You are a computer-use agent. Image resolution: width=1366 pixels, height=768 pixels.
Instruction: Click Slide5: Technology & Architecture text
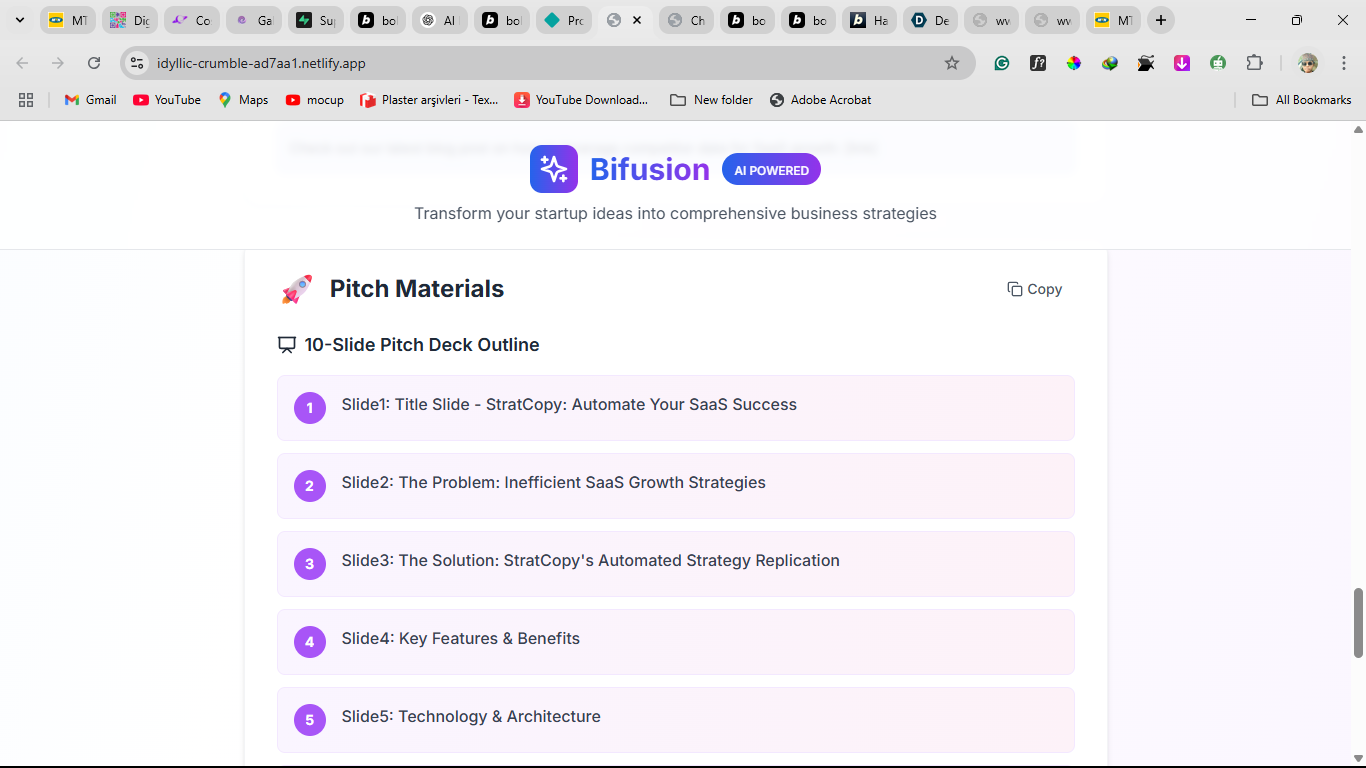click(x=471, y=716)
